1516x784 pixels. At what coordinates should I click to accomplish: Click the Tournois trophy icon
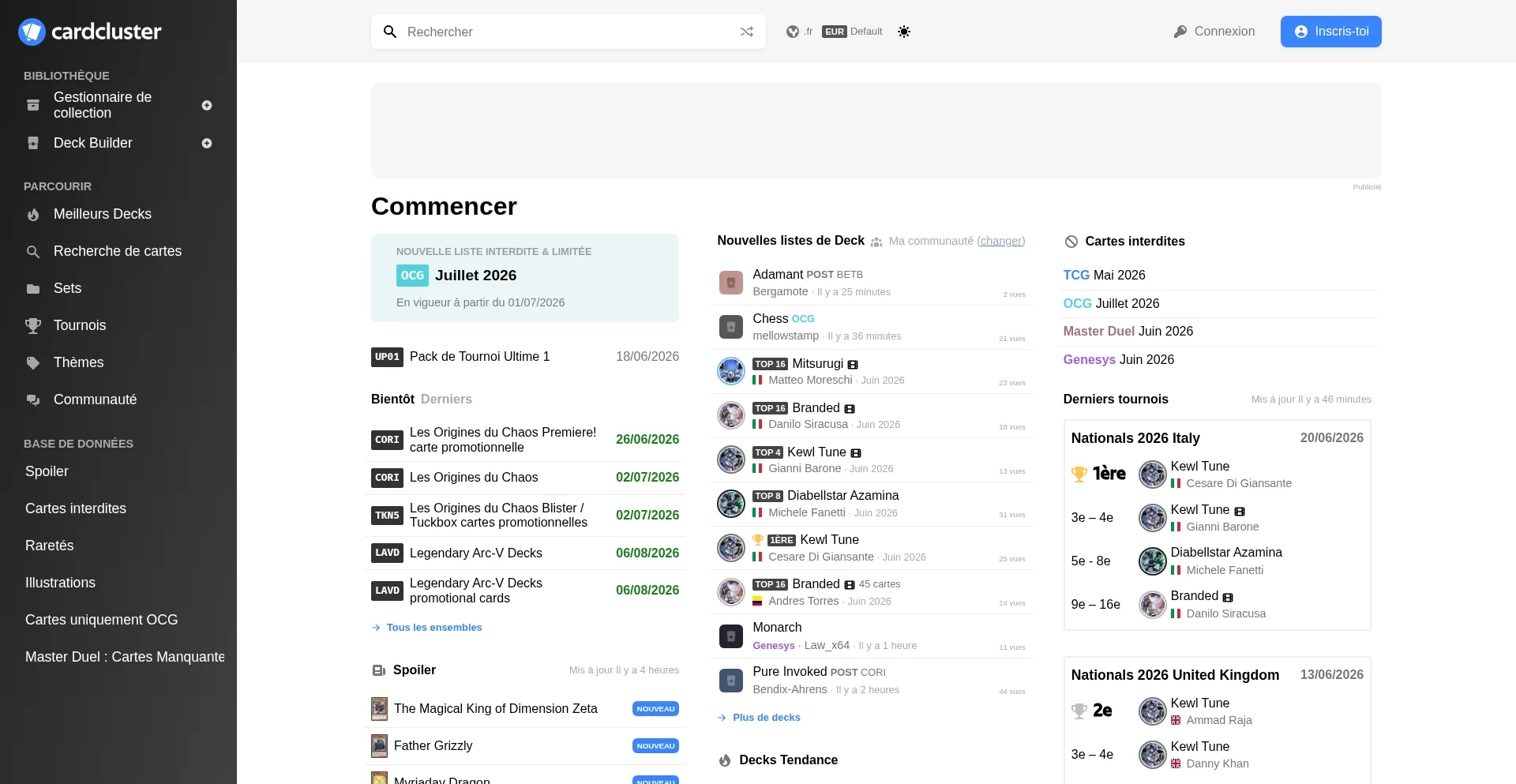(33, 325)
